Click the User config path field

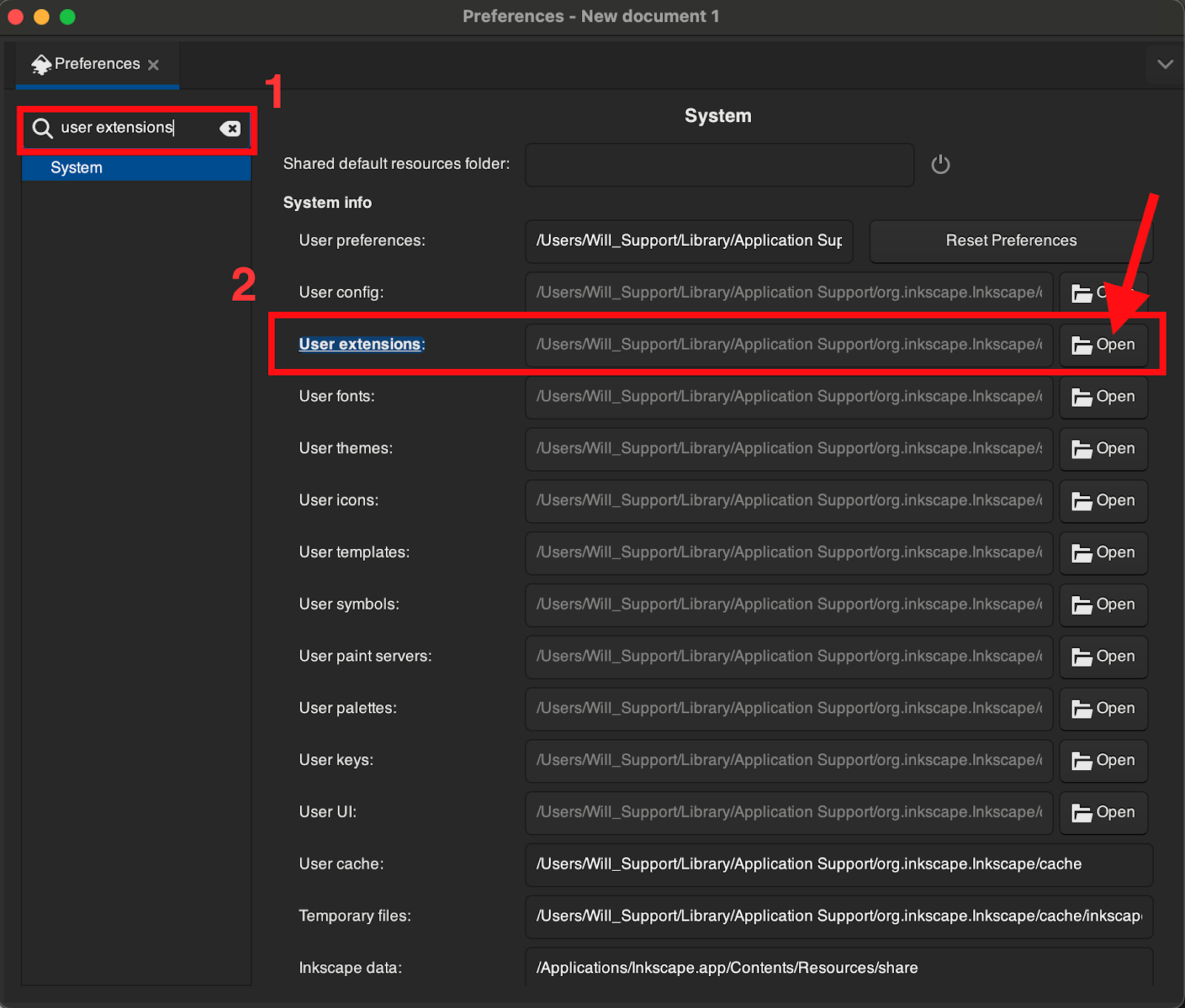pos(790,293)
